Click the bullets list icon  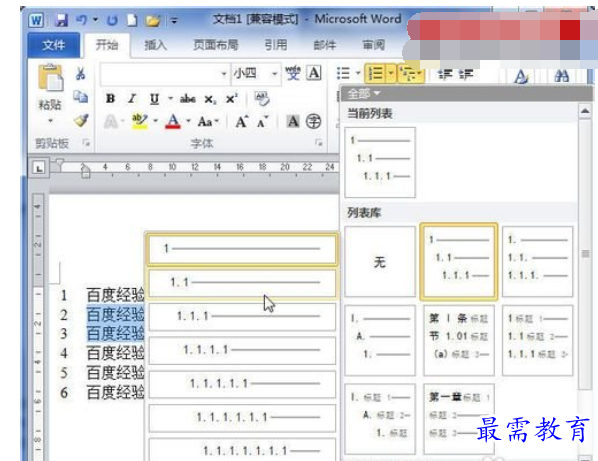343,72
